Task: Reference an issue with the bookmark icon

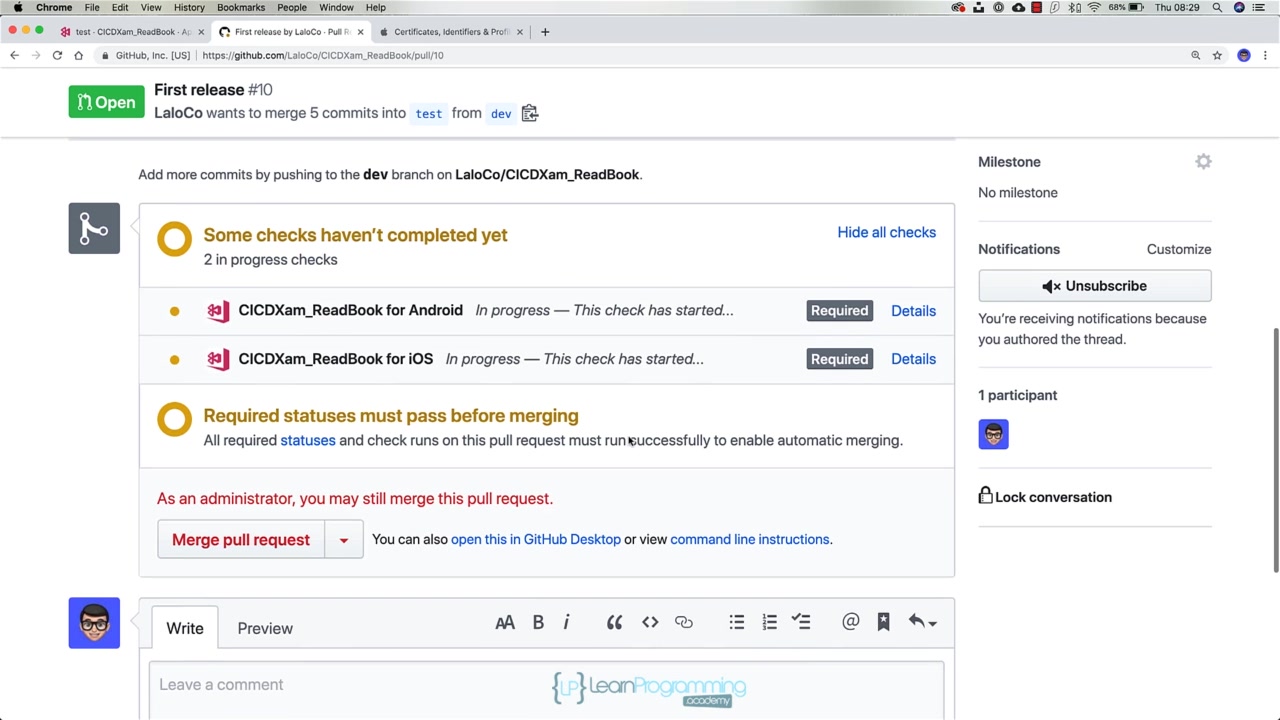Action: tap(883, 622)
